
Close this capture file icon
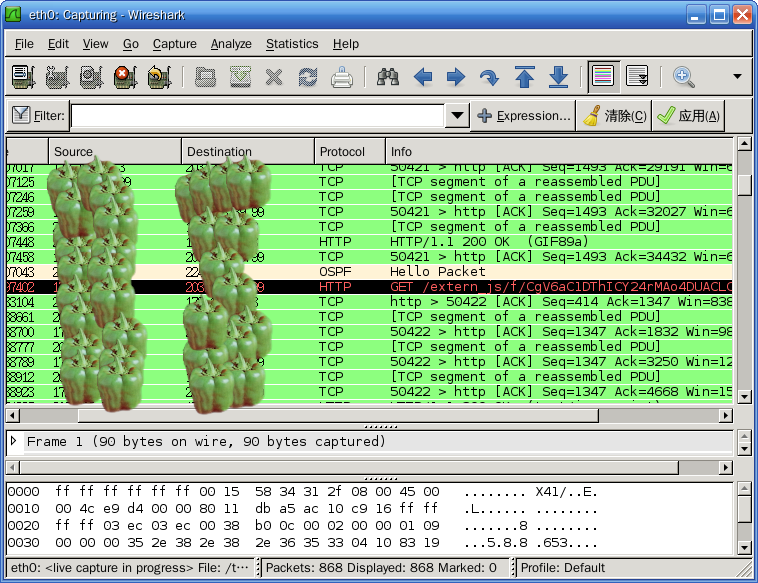(x=274, y=77)
